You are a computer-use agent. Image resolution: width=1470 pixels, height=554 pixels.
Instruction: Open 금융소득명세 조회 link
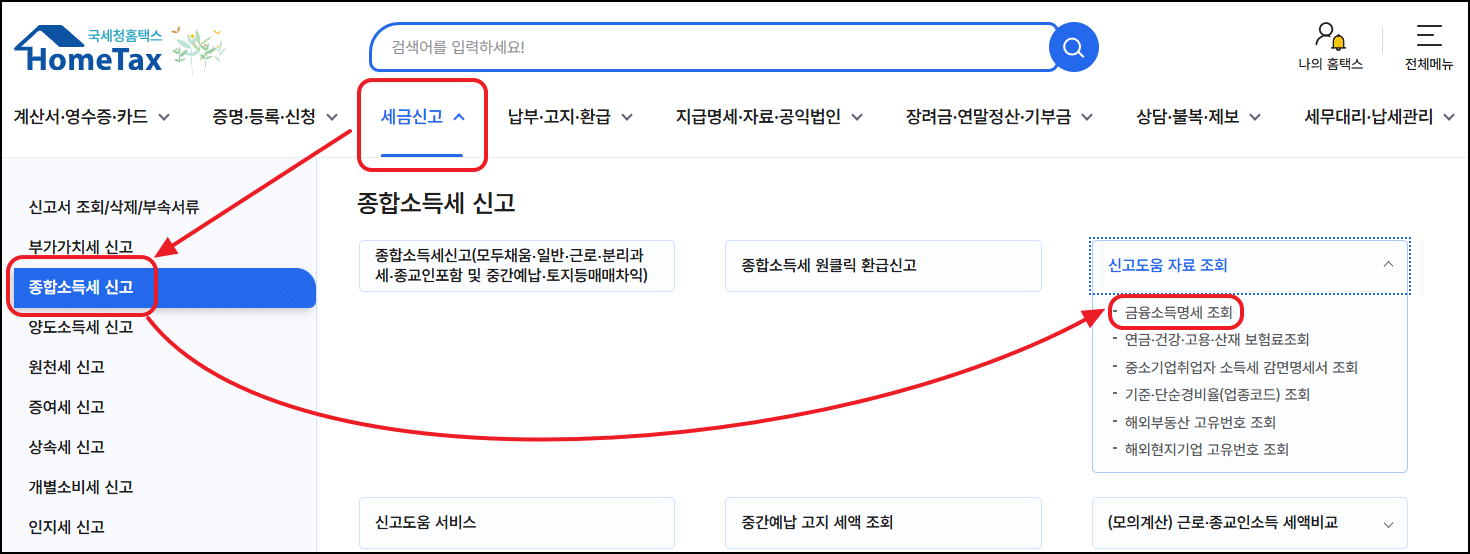pos(1179,313)
